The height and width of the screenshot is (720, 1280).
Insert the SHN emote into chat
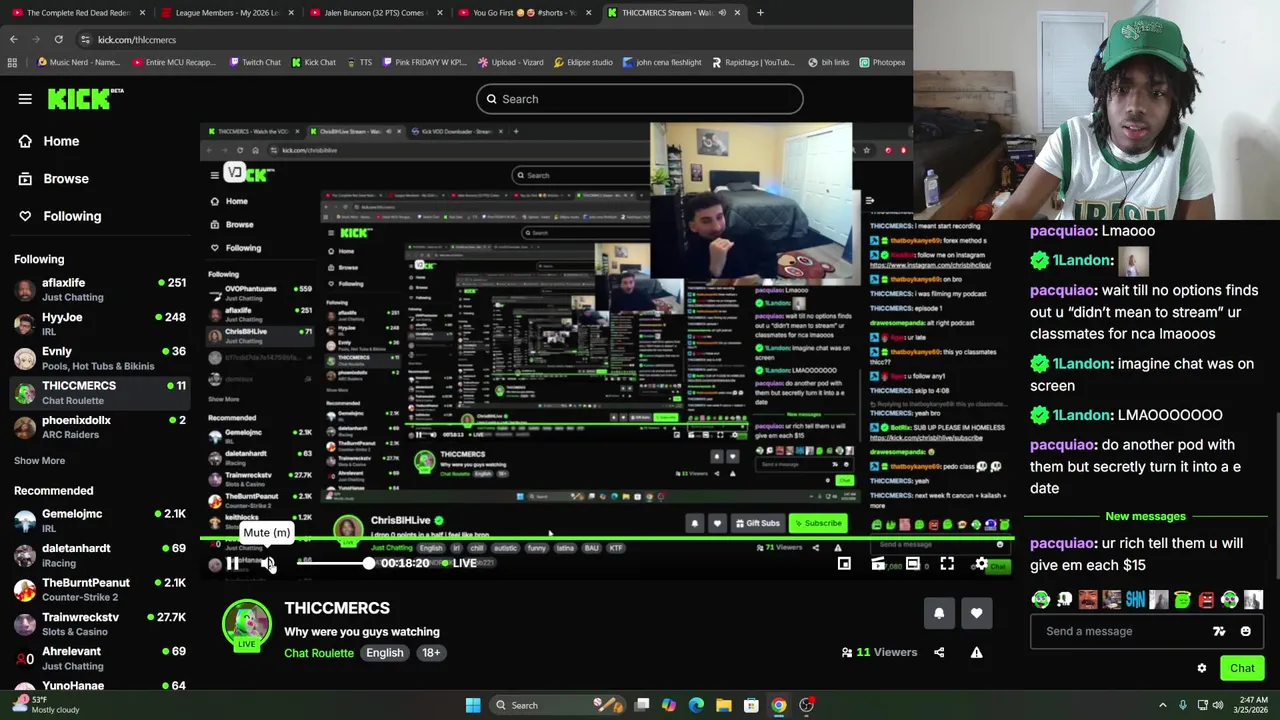coord(1135,600)
